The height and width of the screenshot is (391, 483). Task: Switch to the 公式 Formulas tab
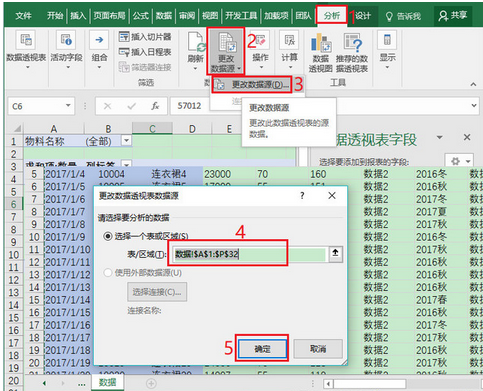tap(140, 16)
